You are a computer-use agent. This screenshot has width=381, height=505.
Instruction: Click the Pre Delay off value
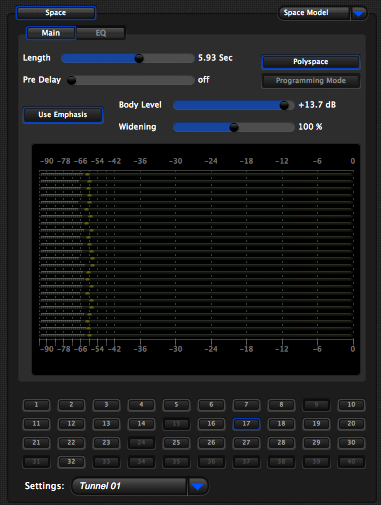click(x=203, y=80)
